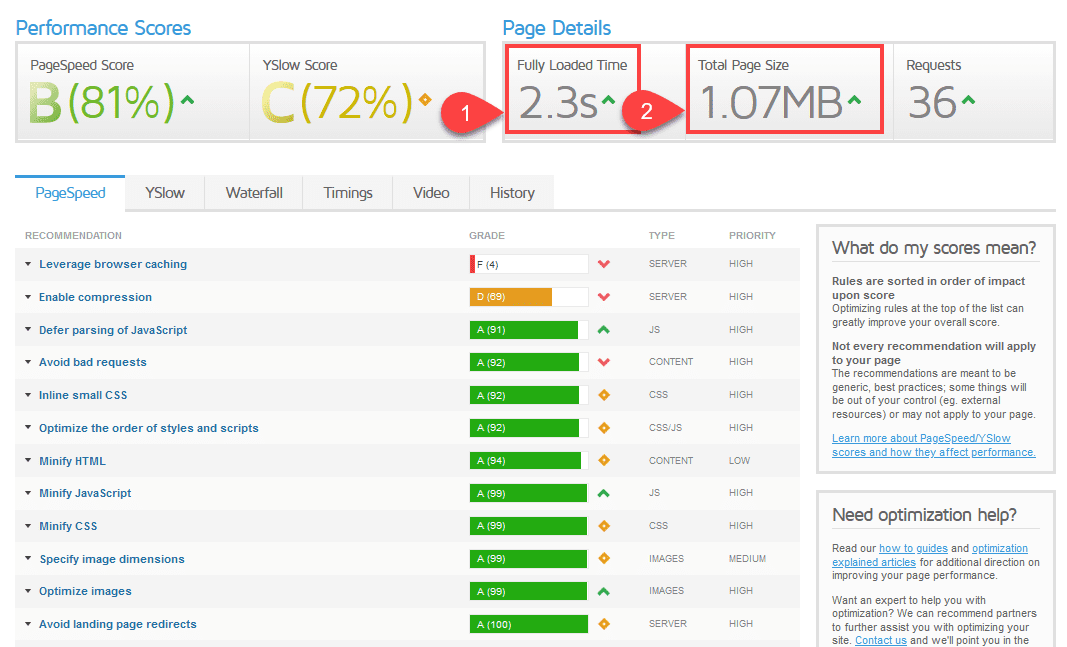Click the green up arrow for Minify JavaScript
The height and width of the screenshot is (647, 1067).
click(601, 493)
